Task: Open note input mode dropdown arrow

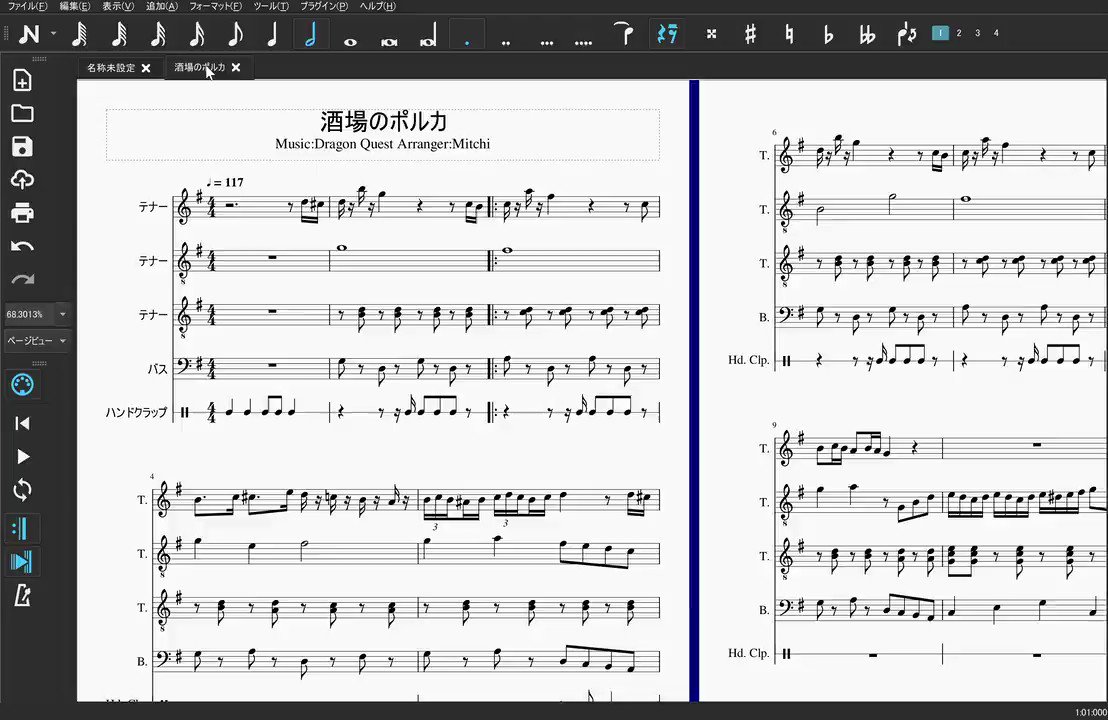Action: coord(53,33)
